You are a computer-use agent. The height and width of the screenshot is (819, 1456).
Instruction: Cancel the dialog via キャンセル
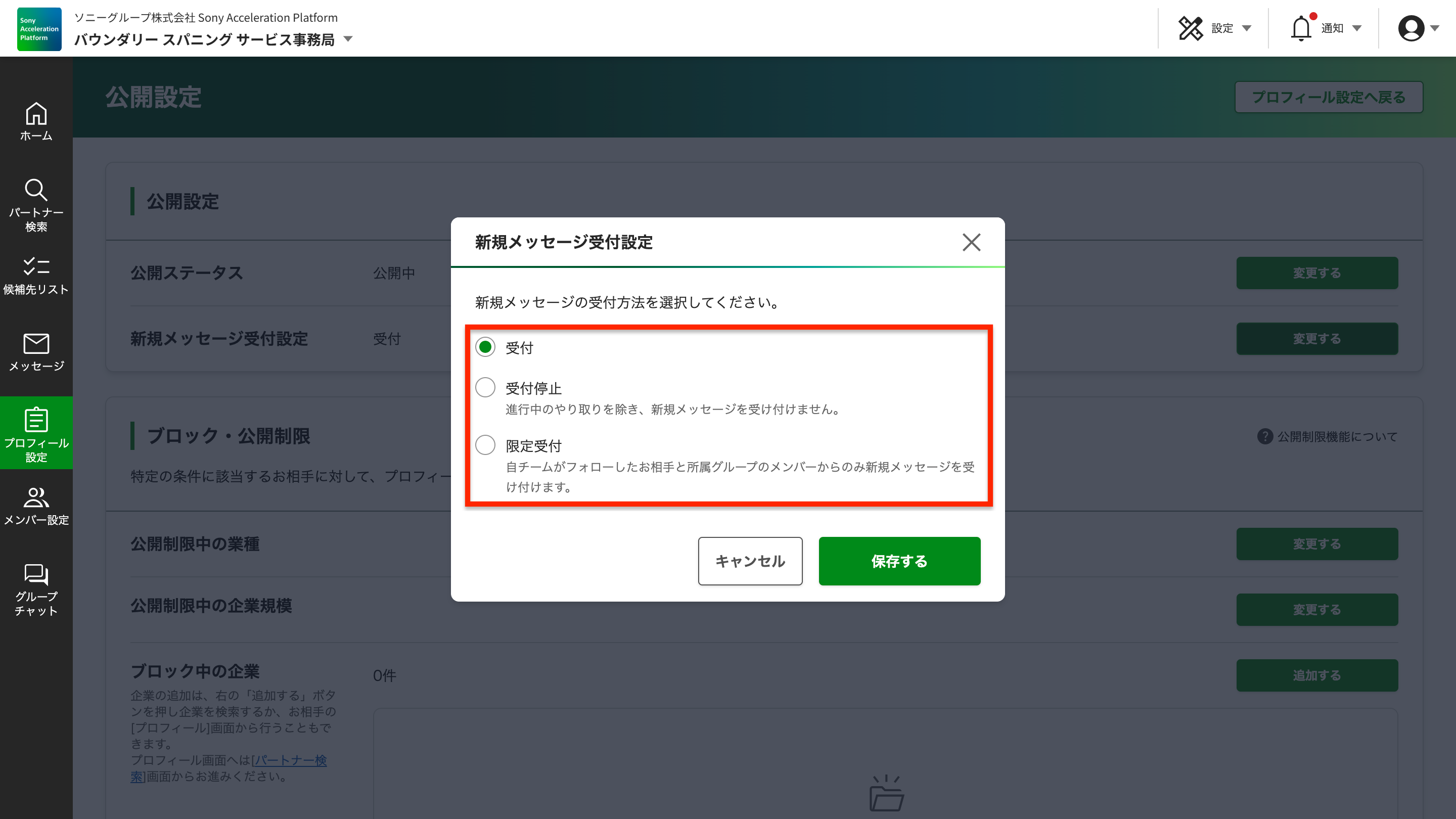(750, 561)
